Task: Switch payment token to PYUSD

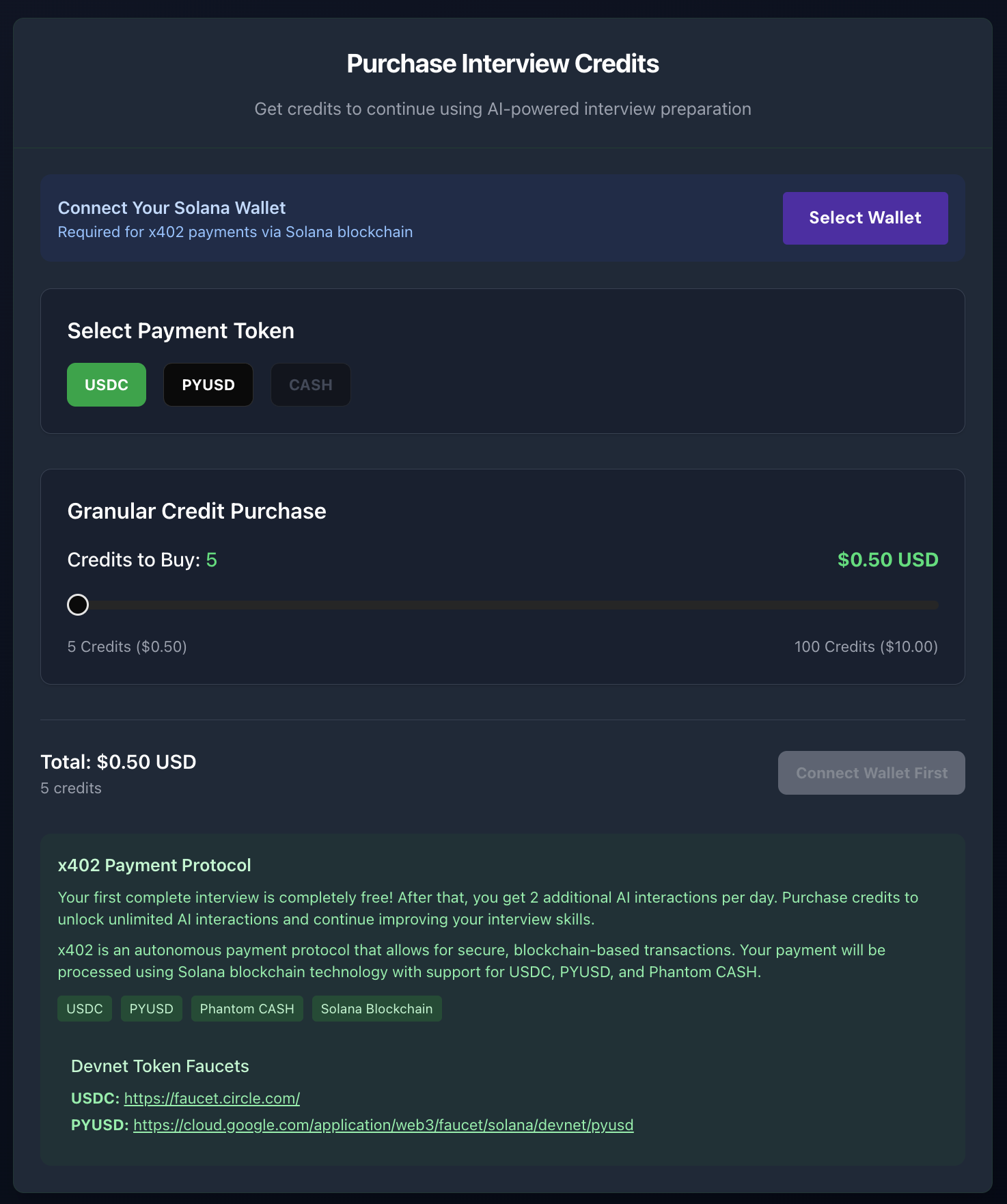Action: [208, 384]
